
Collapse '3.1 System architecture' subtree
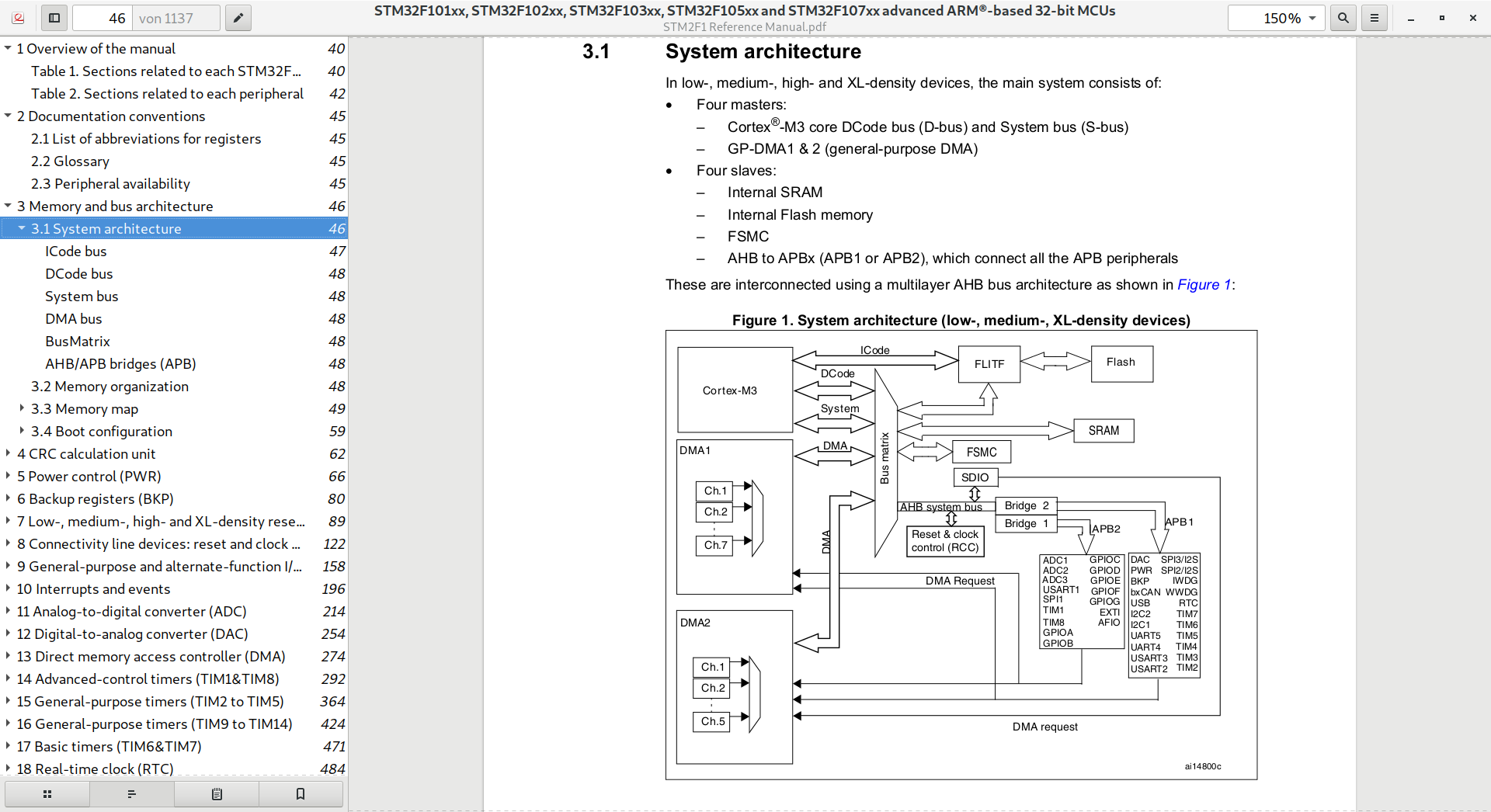[x=22, y=228]
